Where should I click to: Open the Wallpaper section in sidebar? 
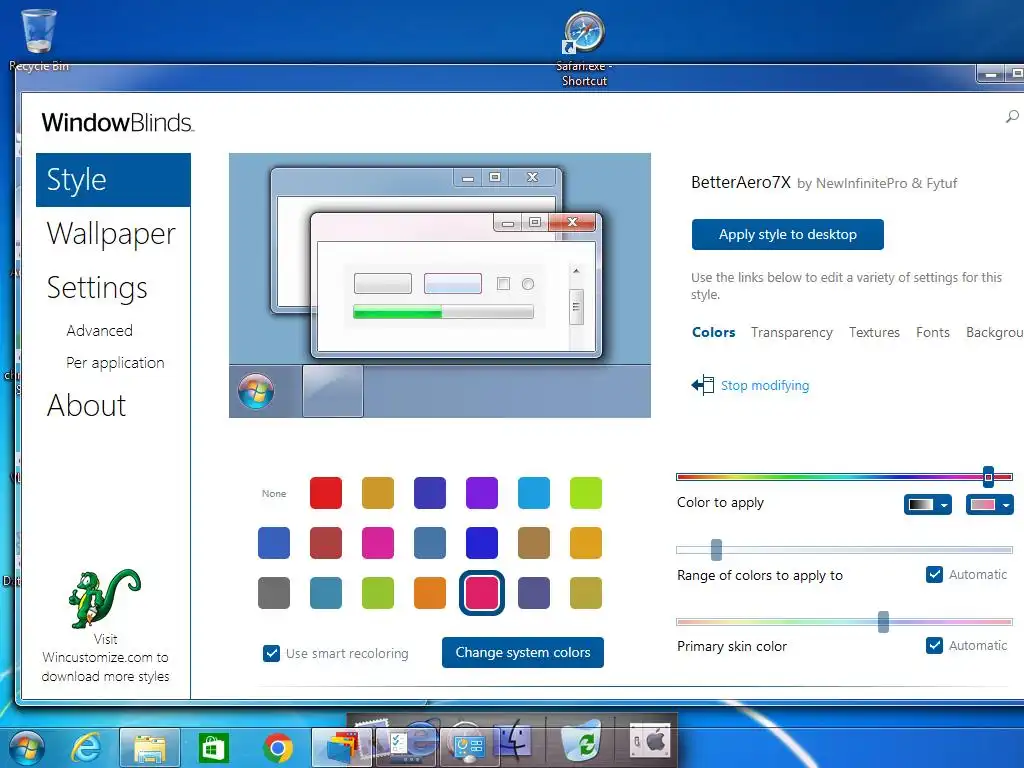click(111, 234)
